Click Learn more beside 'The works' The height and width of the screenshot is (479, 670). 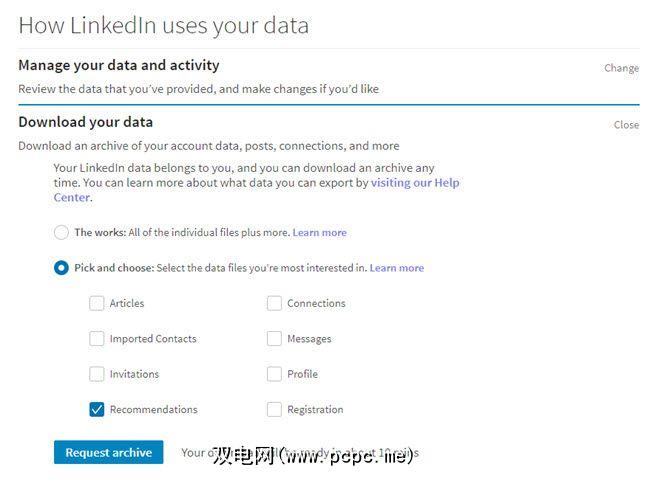click(x=319, y=233)
